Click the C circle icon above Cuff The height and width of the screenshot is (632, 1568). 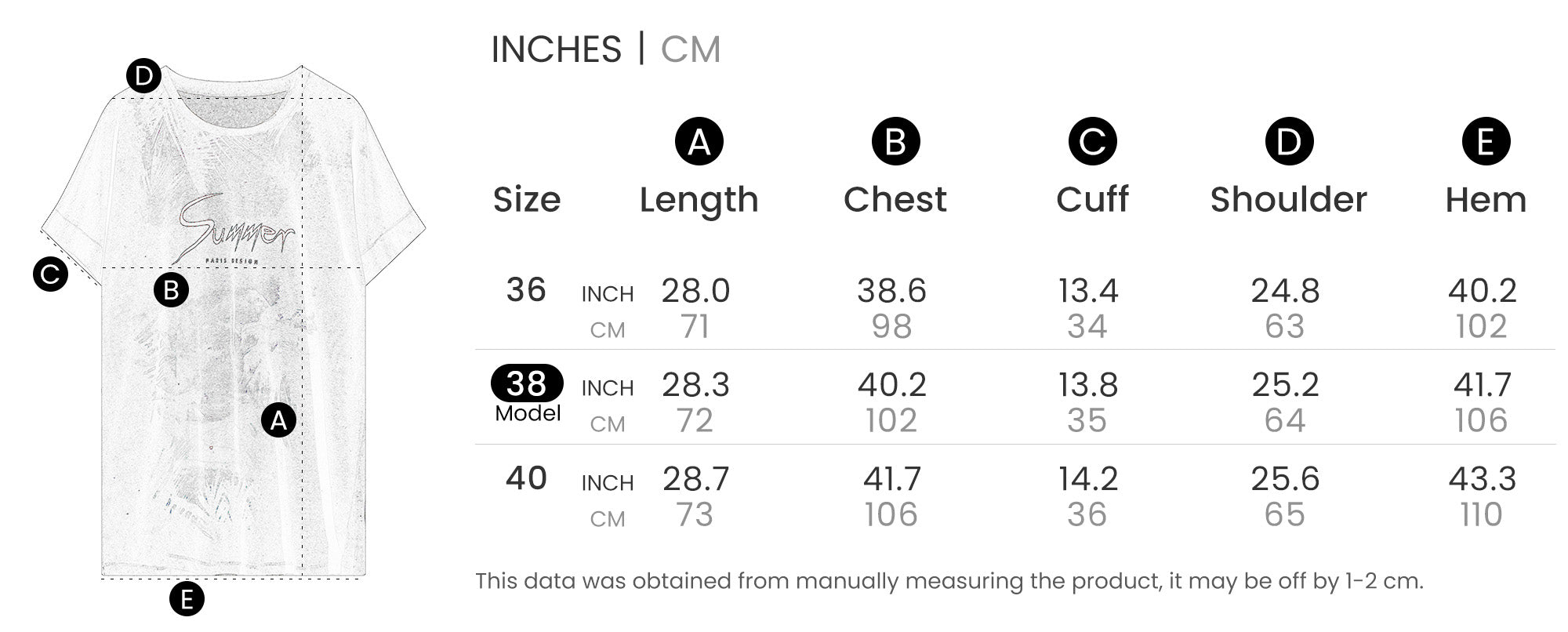(1092, 142)
